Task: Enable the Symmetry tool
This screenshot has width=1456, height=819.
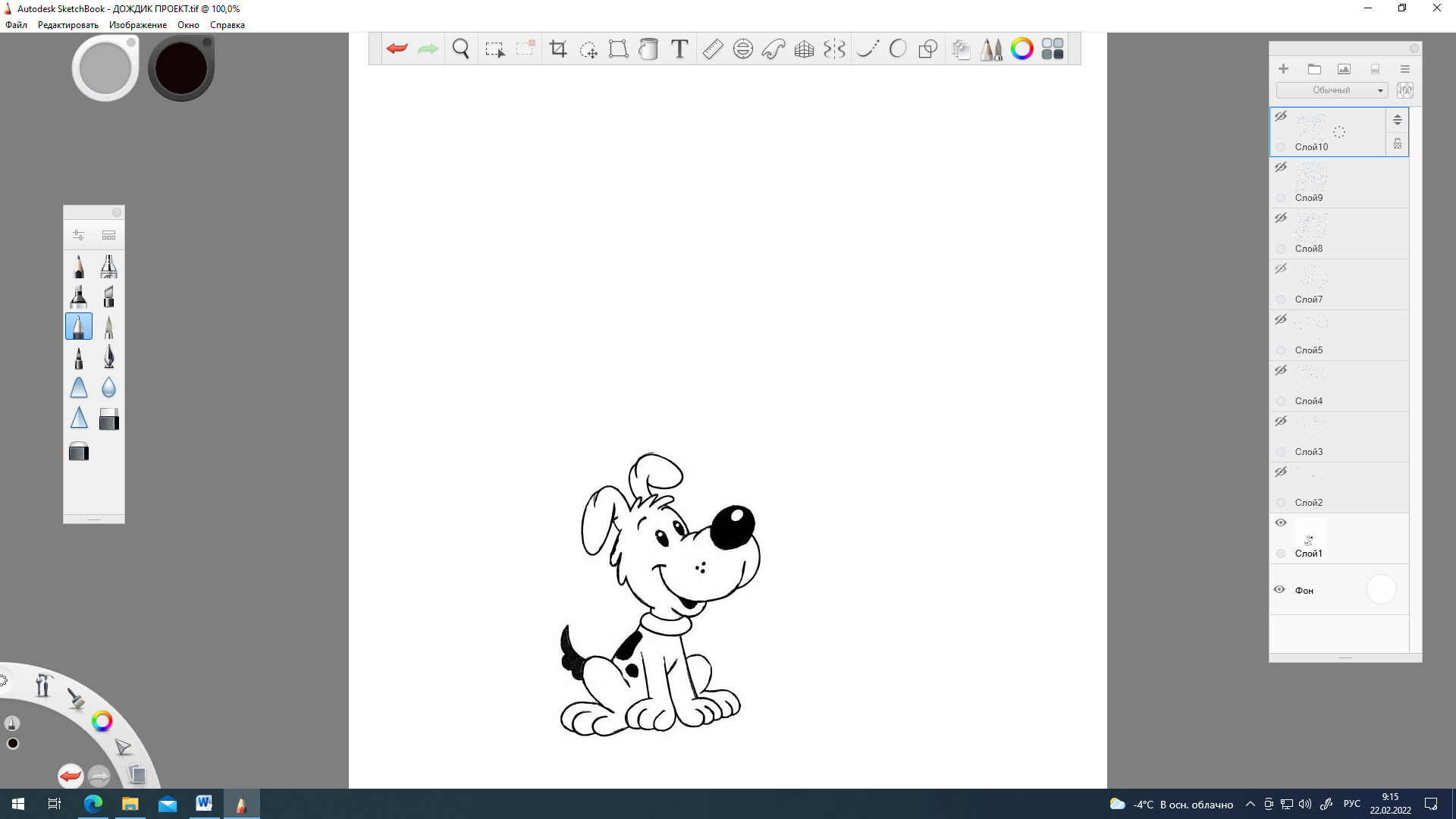Action: click(834, 49)
